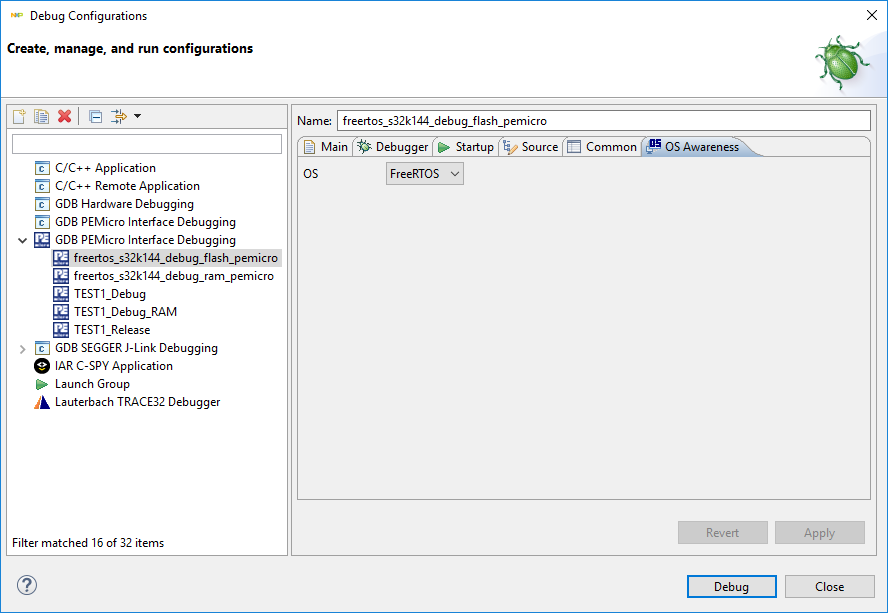Open the OS FreeRTOS combo box
This screenshot has width=888, height=613.
[425, 174]
